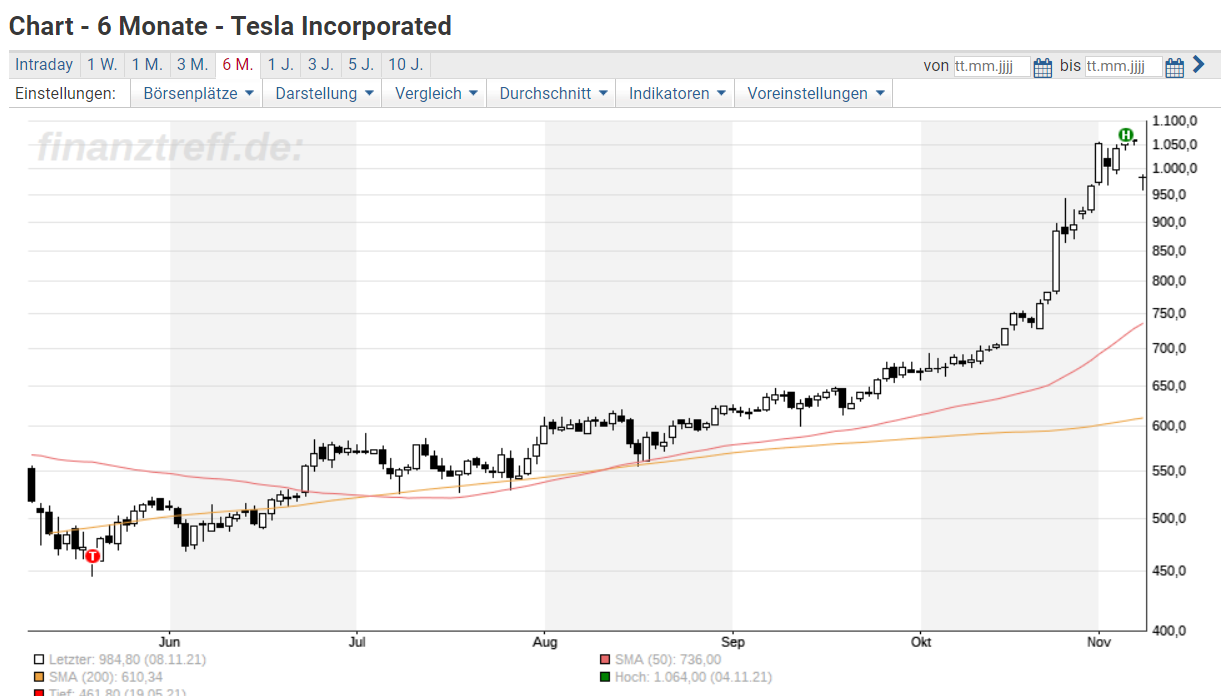Click the white Letzter legend swatch
1227x696 pixels.
(x=39, y=660)
